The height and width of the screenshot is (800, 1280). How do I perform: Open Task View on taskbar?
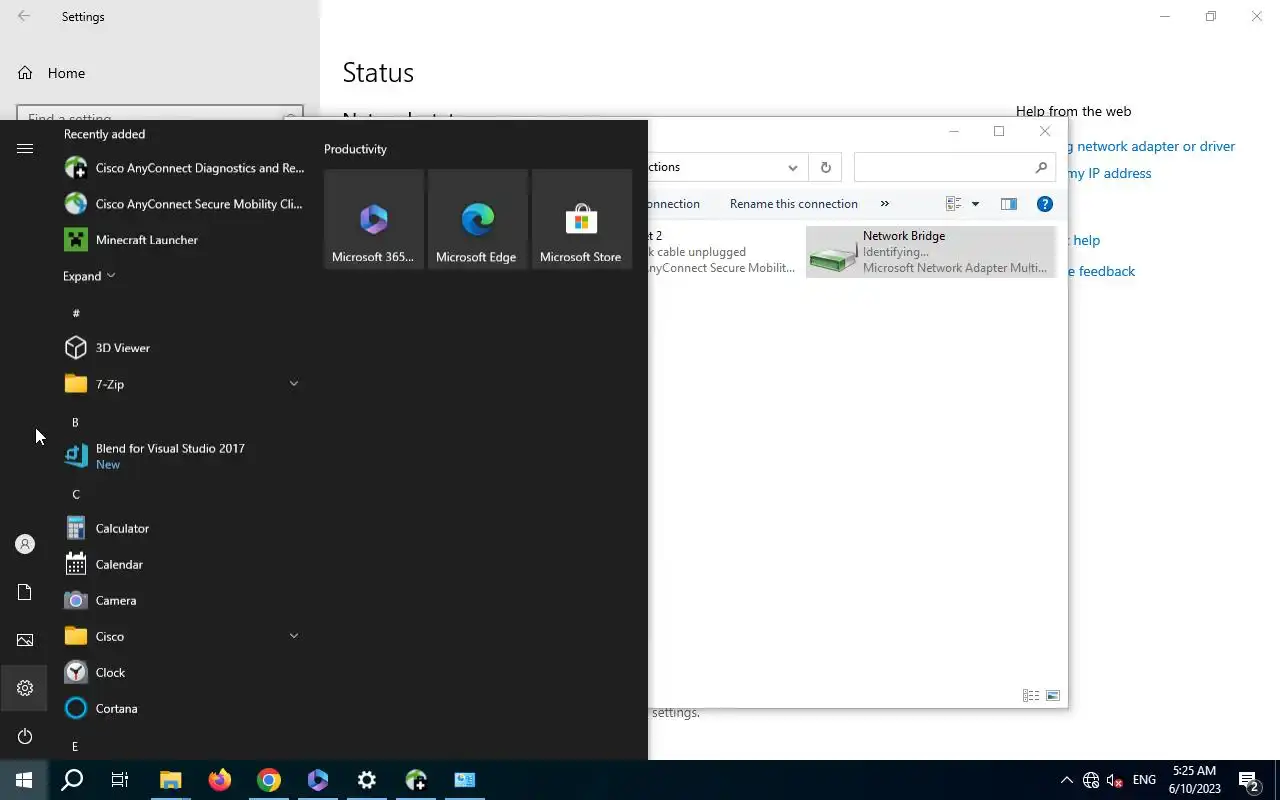pos(120,780)
